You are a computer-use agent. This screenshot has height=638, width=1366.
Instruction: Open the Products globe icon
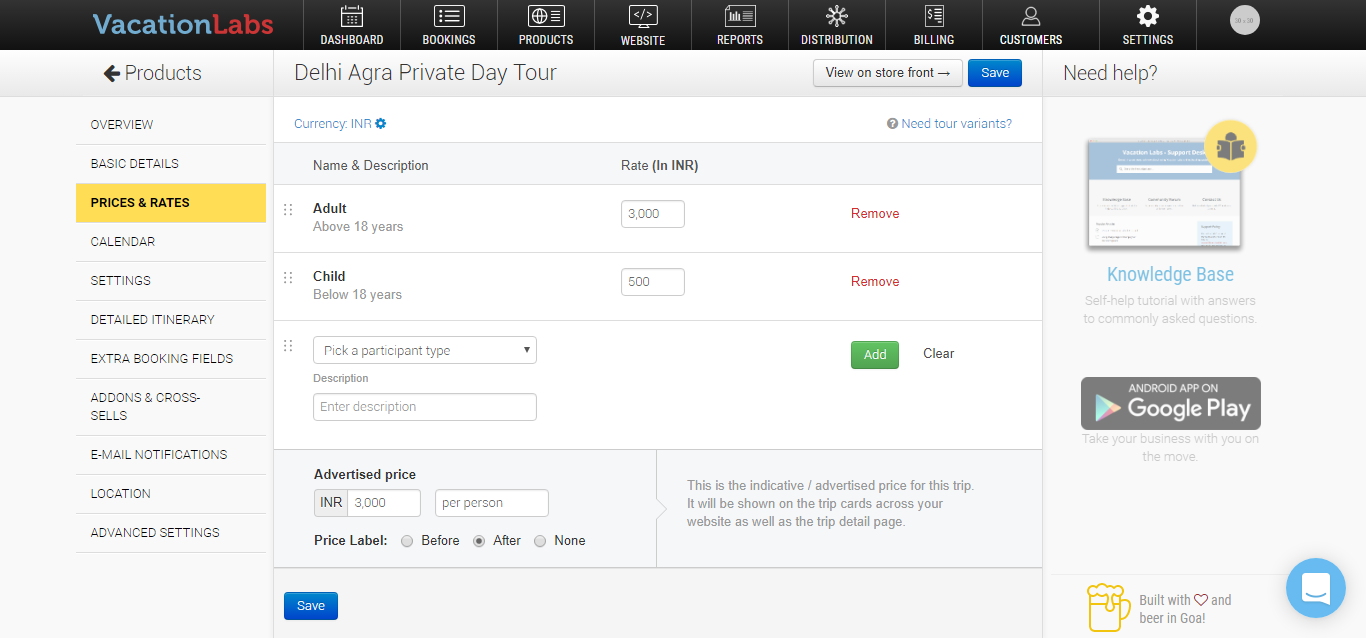click(x=546, y=16)
